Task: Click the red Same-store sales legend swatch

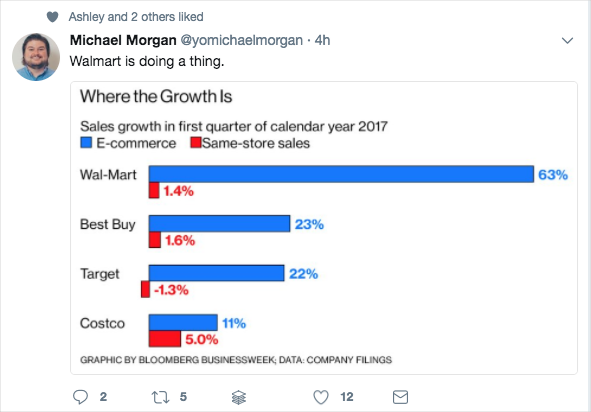Action: [x=196, y=142]
